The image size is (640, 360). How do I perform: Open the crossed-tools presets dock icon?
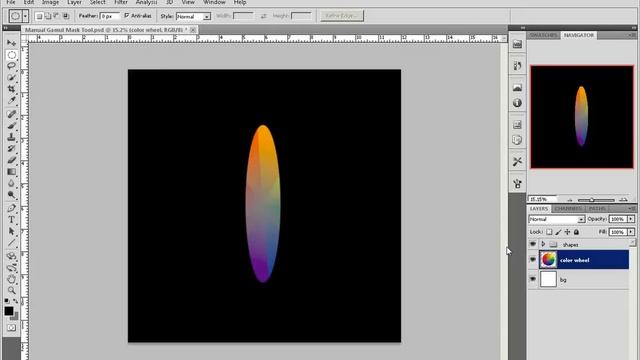tap(517, 162)
